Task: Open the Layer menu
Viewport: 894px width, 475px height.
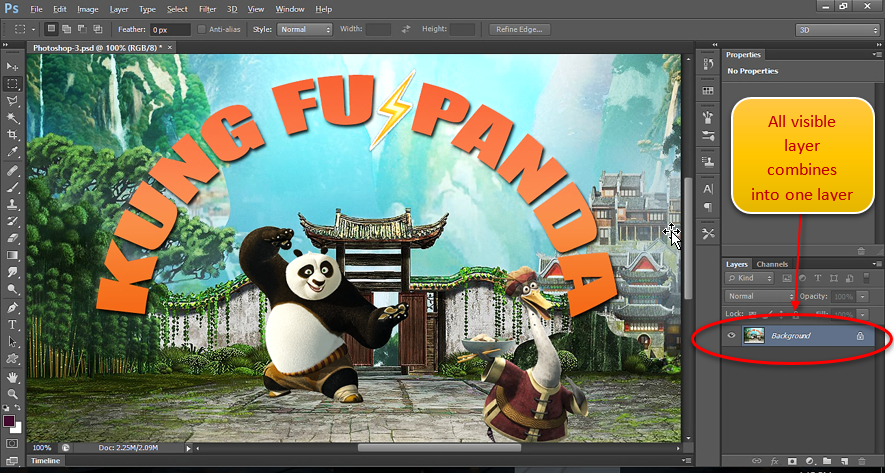Action: 119,9
